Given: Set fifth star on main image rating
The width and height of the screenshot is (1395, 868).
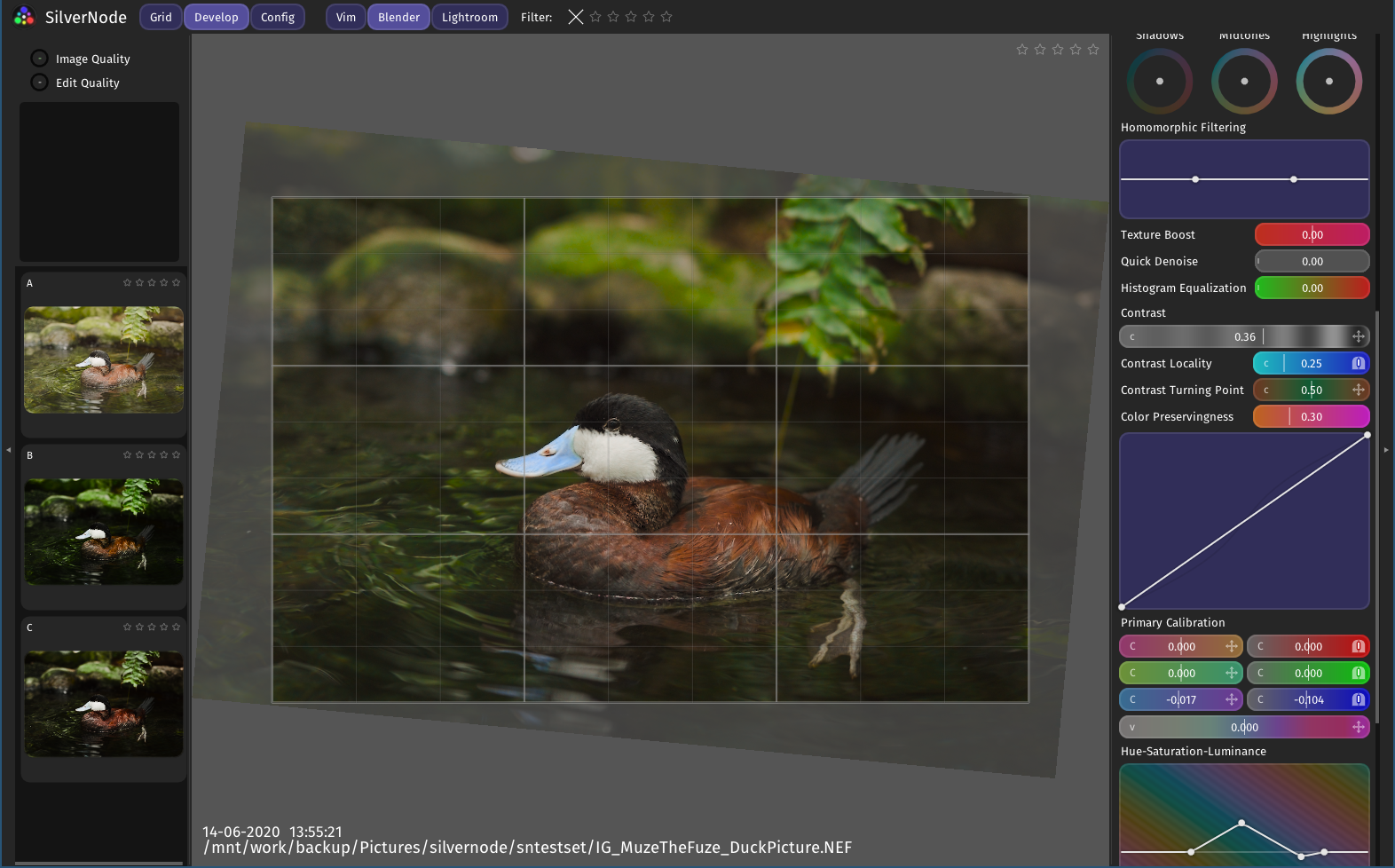Looking at the screenshot, I should tap(1093, 50).
